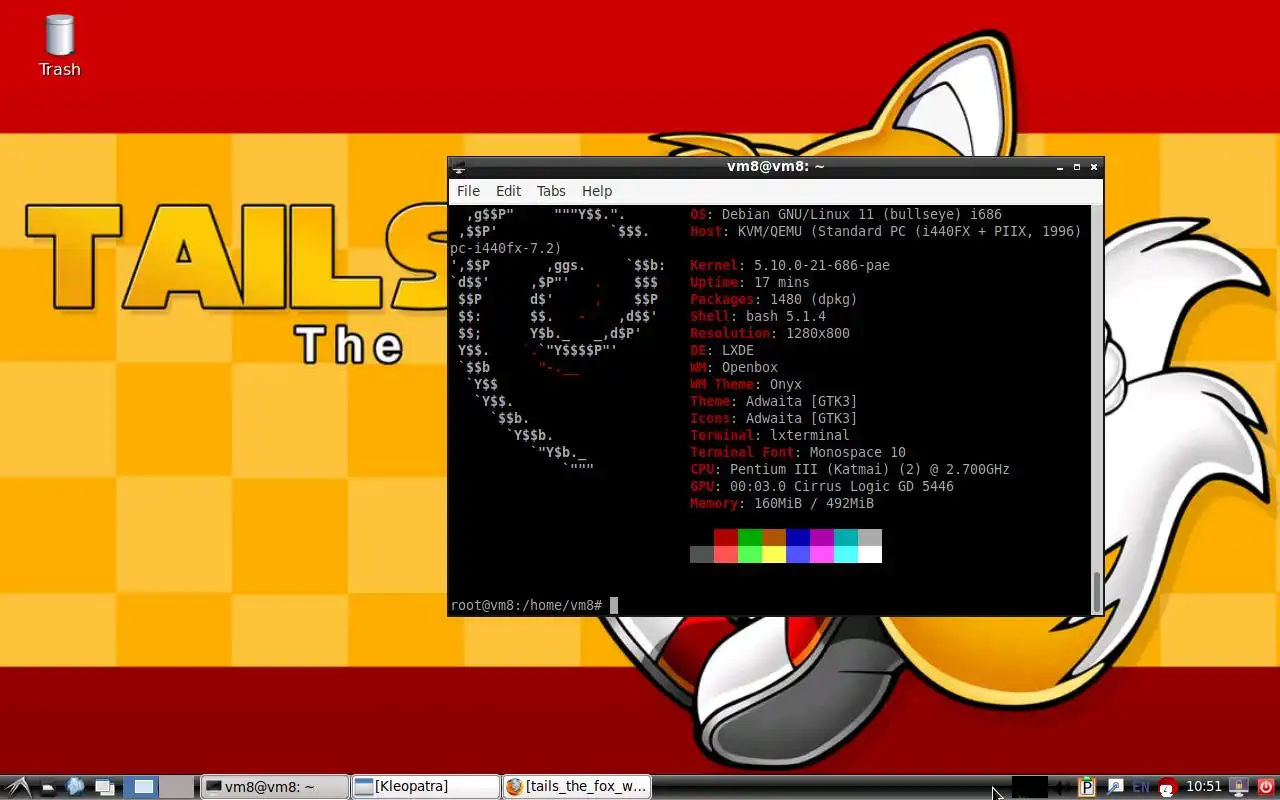Image resolution: width=1280 pixels, height=800 pixels.
Task: Open the web browser globe launcher
Action: click(75, 787)
